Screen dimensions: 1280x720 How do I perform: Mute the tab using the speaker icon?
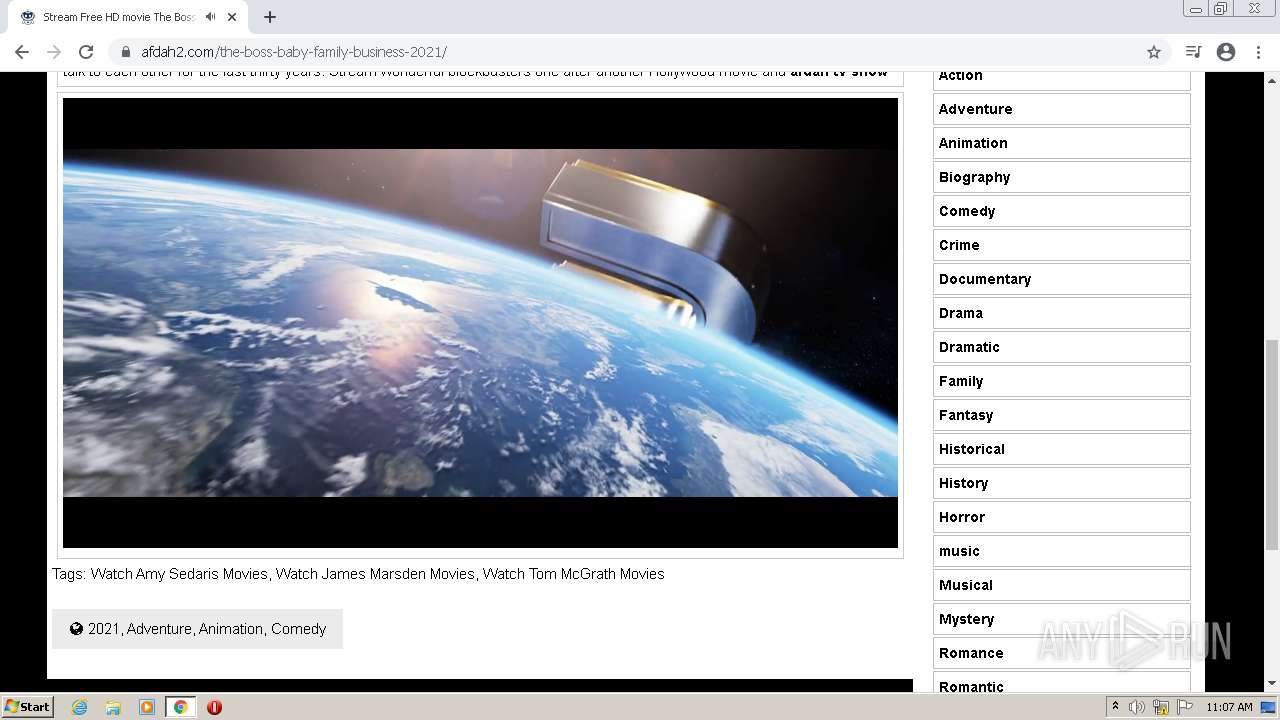[x=210, y=17]
